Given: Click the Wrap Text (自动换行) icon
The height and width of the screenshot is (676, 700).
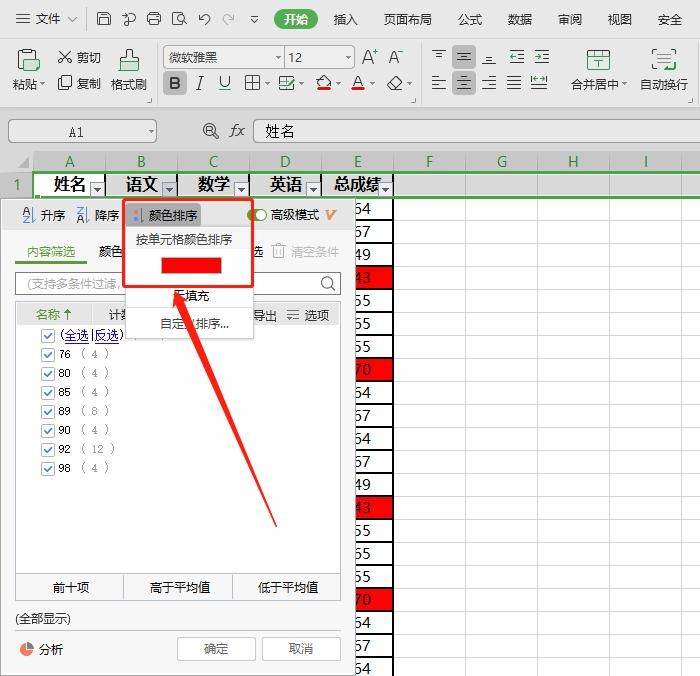Looking at the screenshot, I should pyautogui.click(x=663, y=60).
